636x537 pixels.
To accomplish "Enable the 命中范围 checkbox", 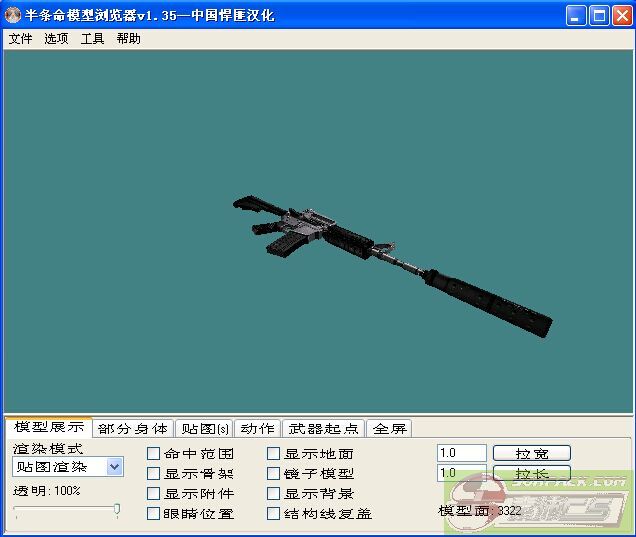I will 154,454.
